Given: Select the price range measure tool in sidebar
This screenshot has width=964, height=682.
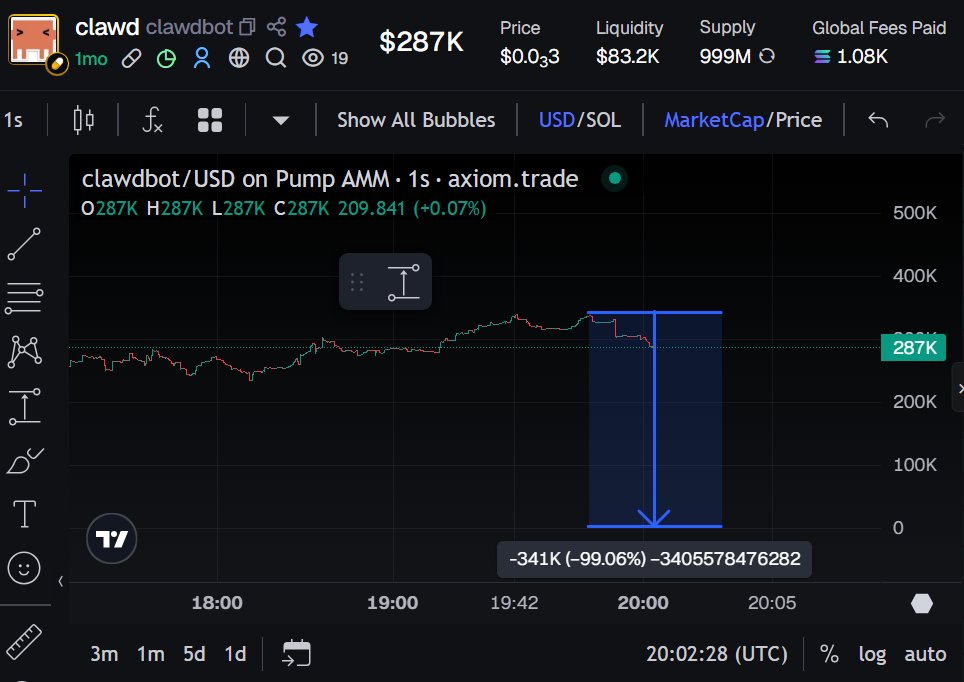Looking at the screenshot, I should pos(25,406).
